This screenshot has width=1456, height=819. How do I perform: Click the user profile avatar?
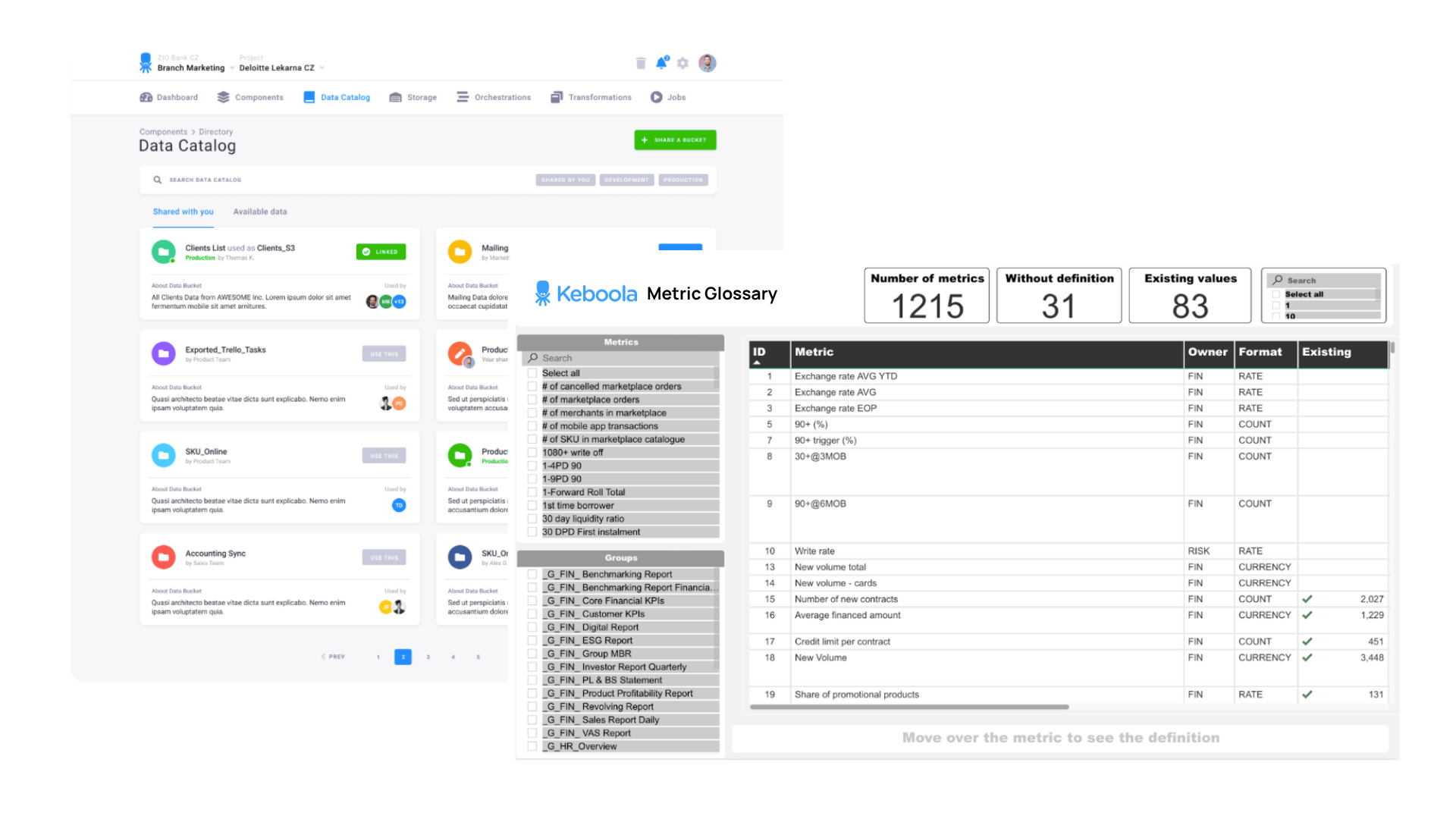pyautogui.click(x=707, y=63)
